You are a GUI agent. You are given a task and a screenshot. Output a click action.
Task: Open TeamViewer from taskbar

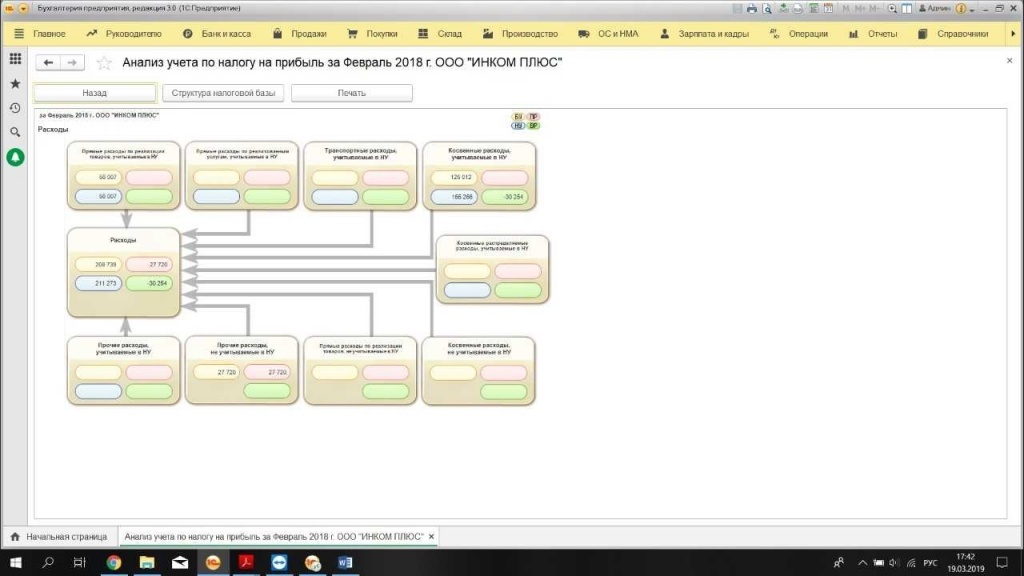click(279, 562)
